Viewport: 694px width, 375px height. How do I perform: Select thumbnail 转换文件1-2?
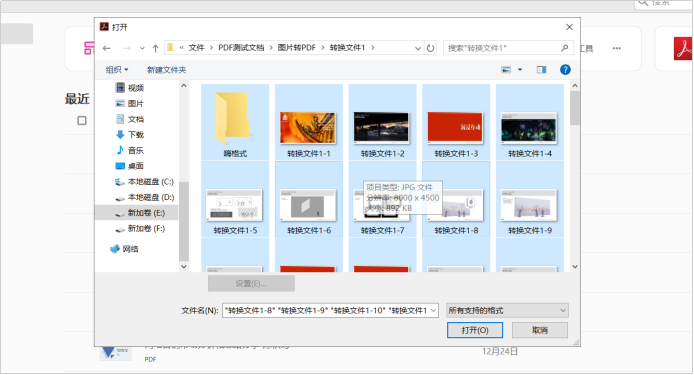click(x=382, y=128)
